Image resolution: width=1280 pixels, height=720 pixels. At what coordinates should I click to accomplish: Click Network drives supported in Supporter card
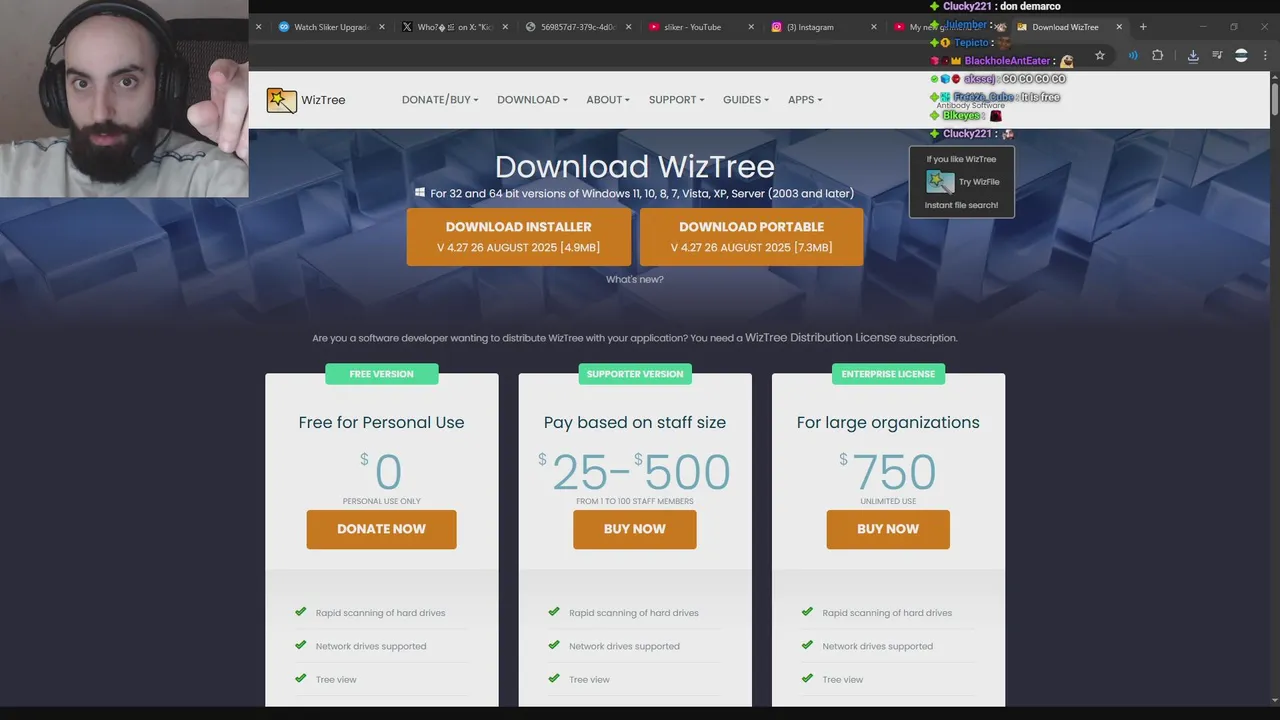(x=624, y=646)
